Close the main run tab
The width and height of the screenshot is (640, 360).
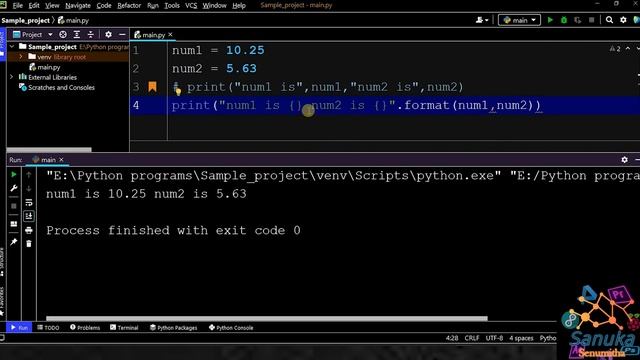click(61, 160)
